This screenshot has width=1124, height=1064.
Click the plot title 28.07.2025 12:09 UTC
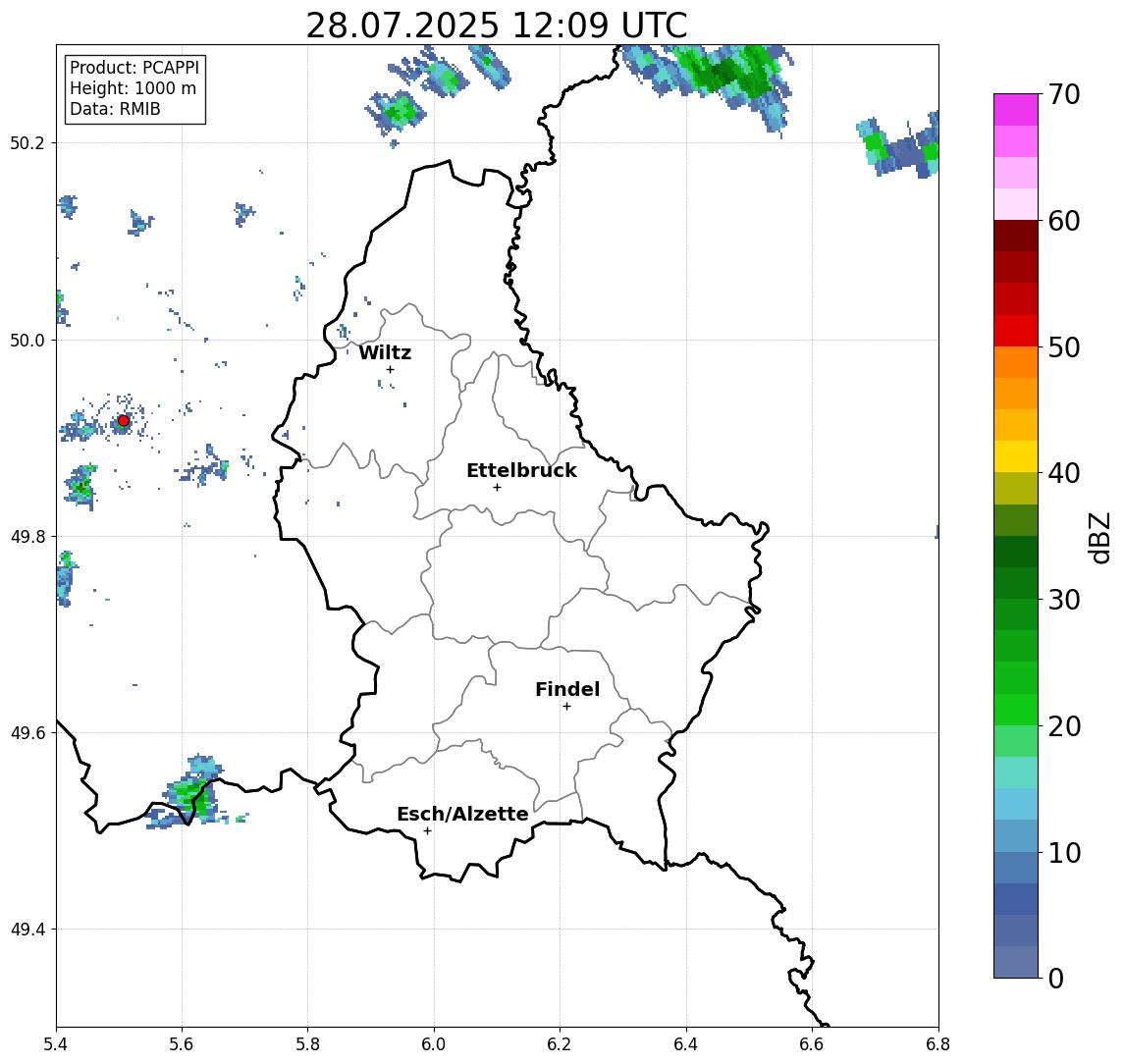497,26
